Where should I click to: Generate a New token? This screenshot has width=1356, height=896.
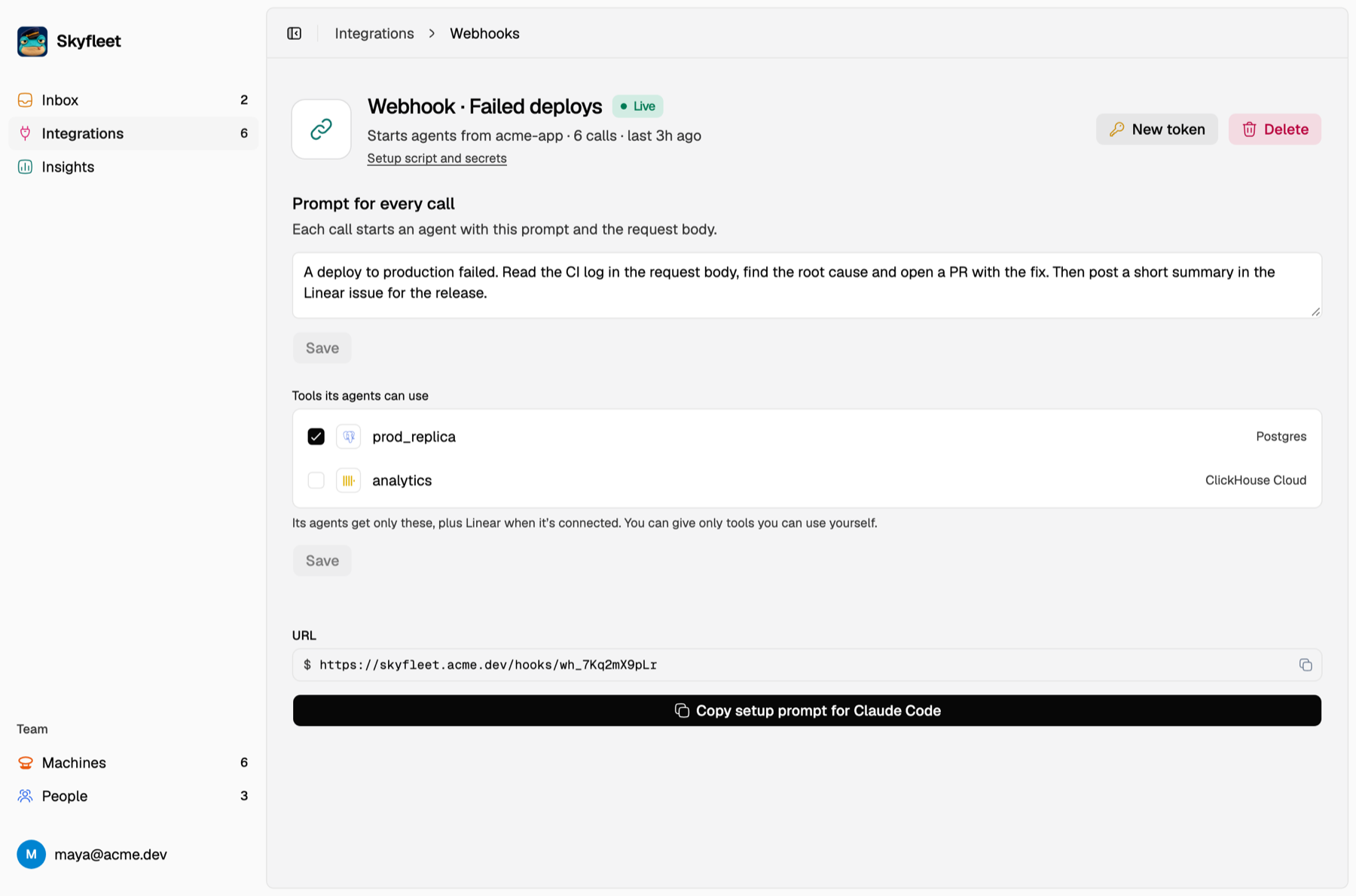(1157, 130)
